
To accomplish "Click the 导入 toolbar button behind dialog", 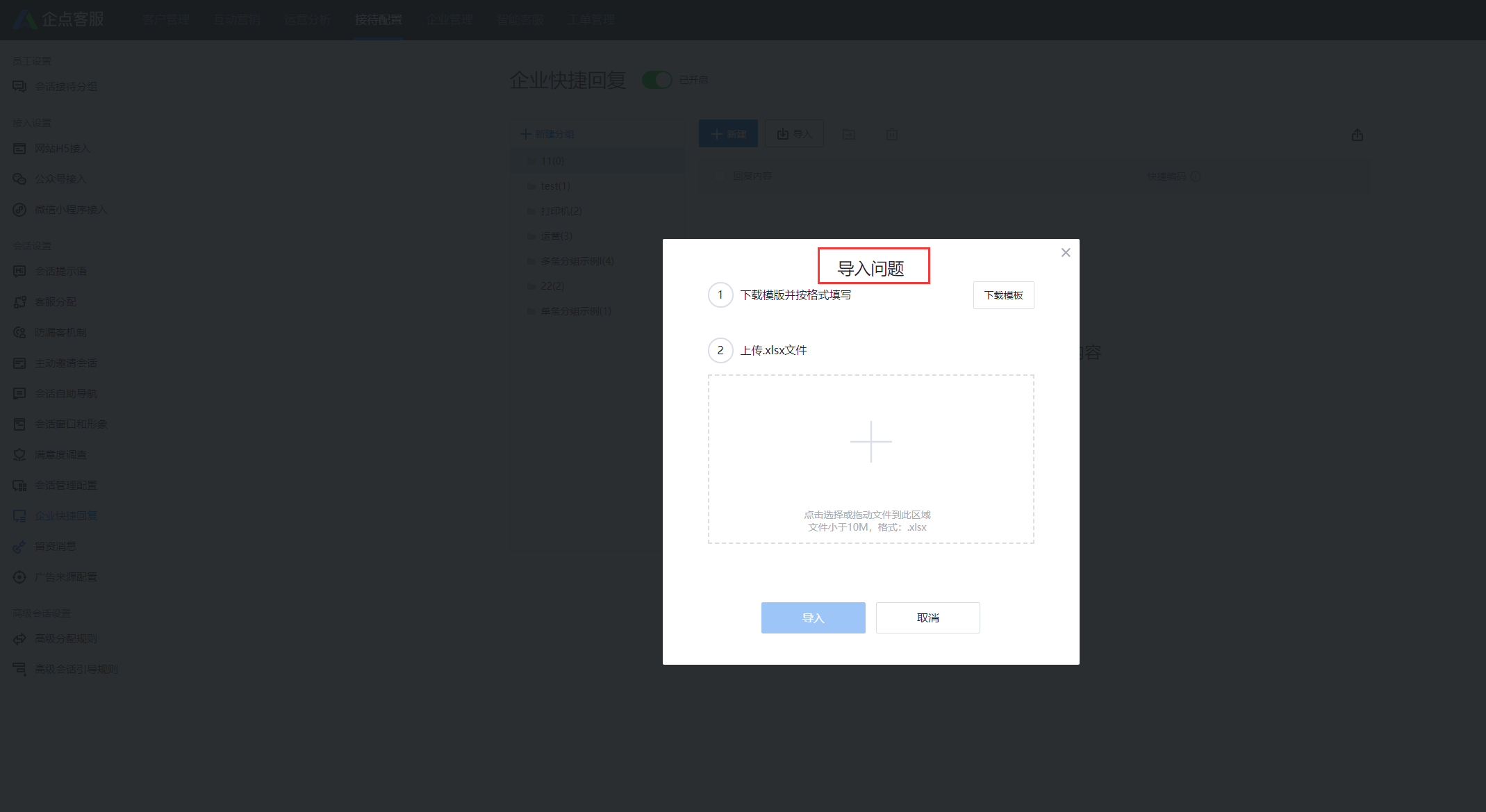I will click(794, 133).
